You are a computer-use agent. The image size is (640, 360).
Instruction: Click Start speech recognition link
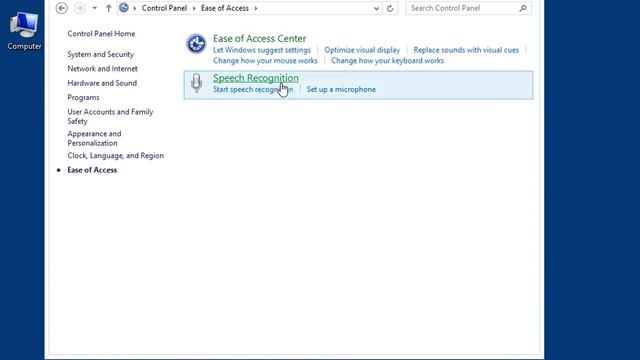(253, 89)
